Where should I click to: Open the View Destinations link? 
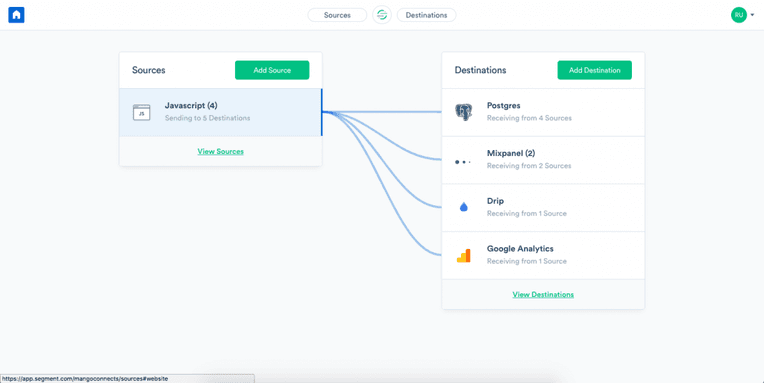point(543,295)
